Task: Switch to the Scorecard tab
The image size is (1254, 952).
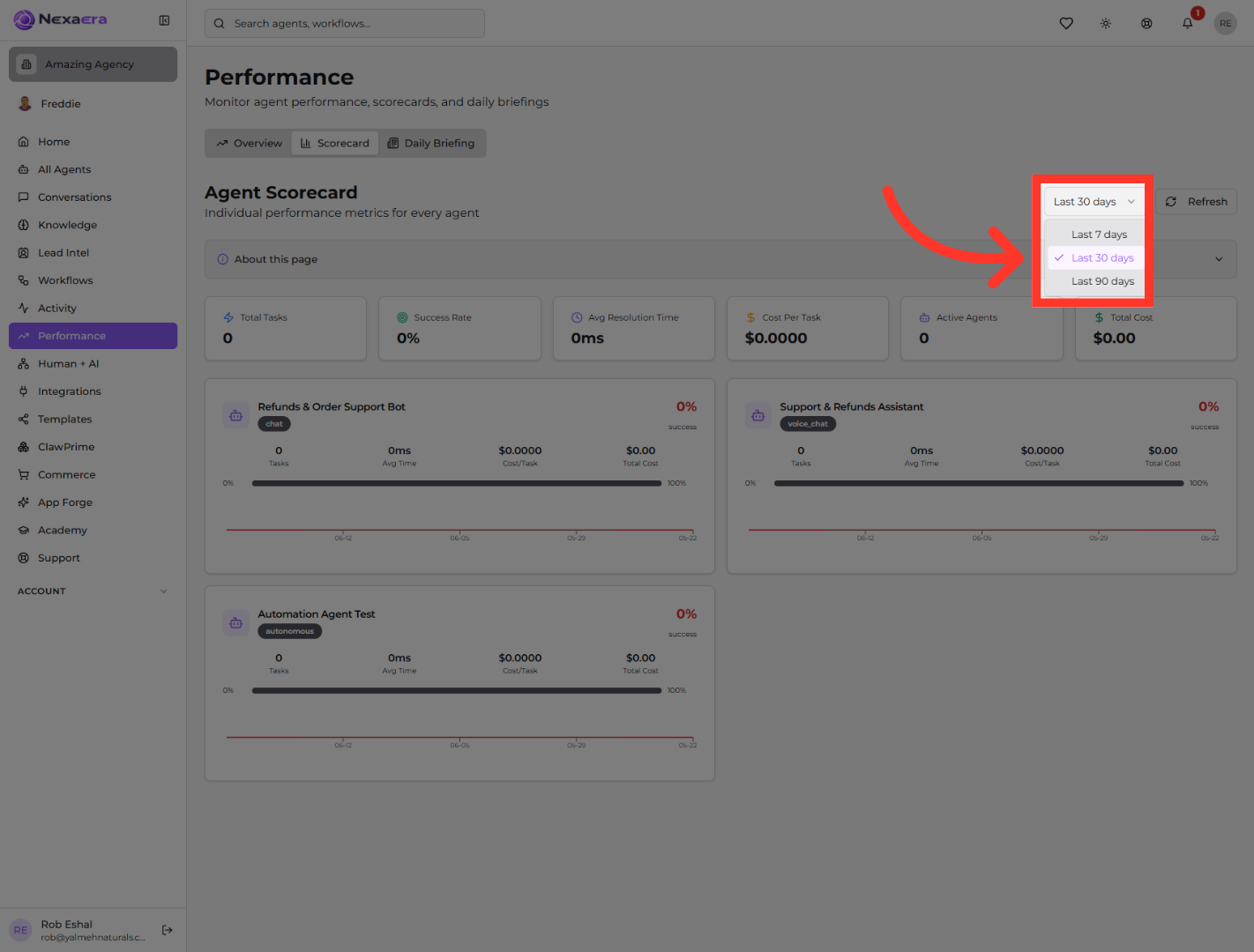Action: coord(335,144)
